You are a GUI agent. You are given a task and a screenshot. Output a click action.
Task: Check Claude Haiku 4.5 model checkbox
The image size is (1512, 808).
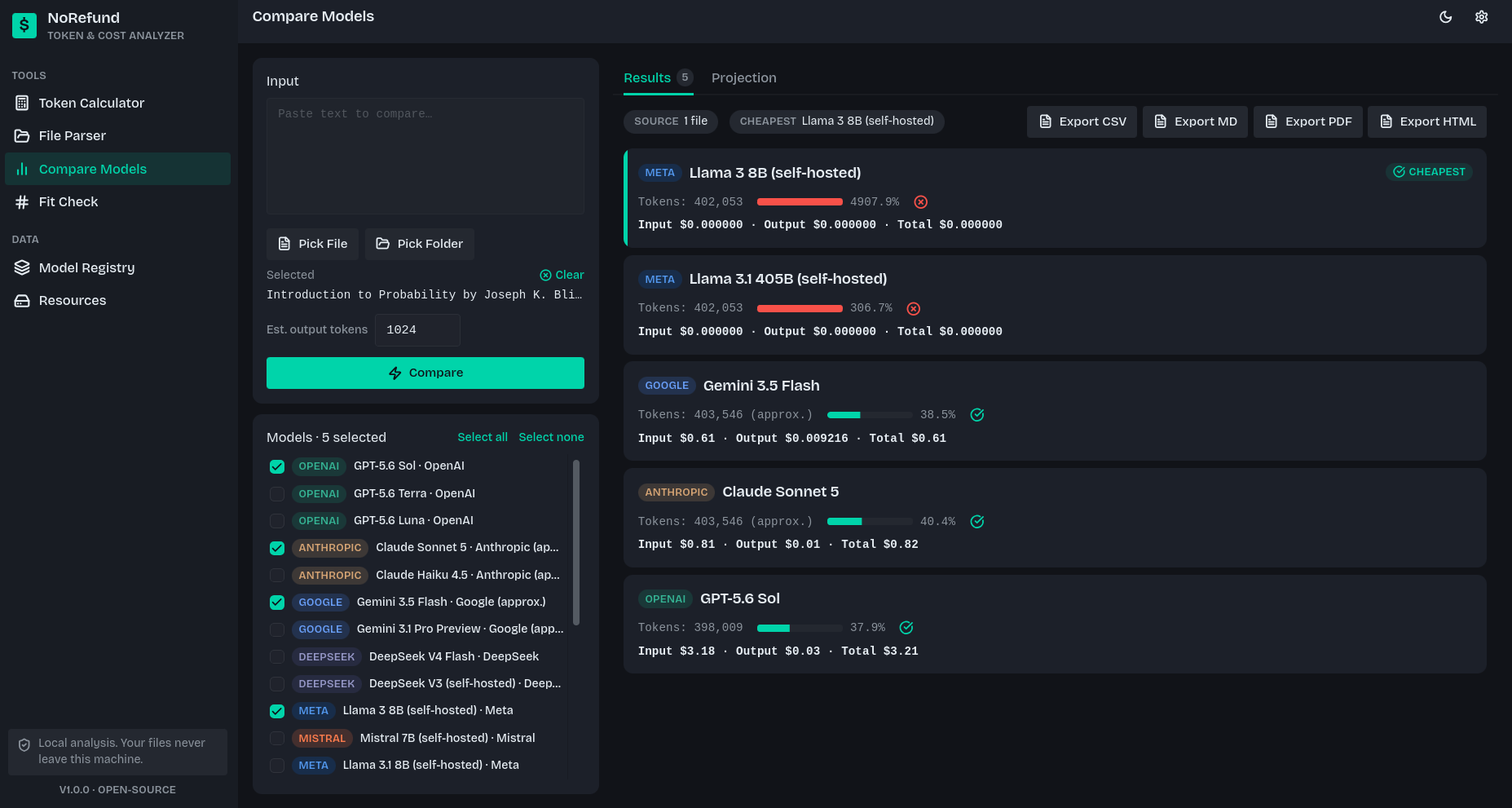pyautogui.click(x=277, y=576)
